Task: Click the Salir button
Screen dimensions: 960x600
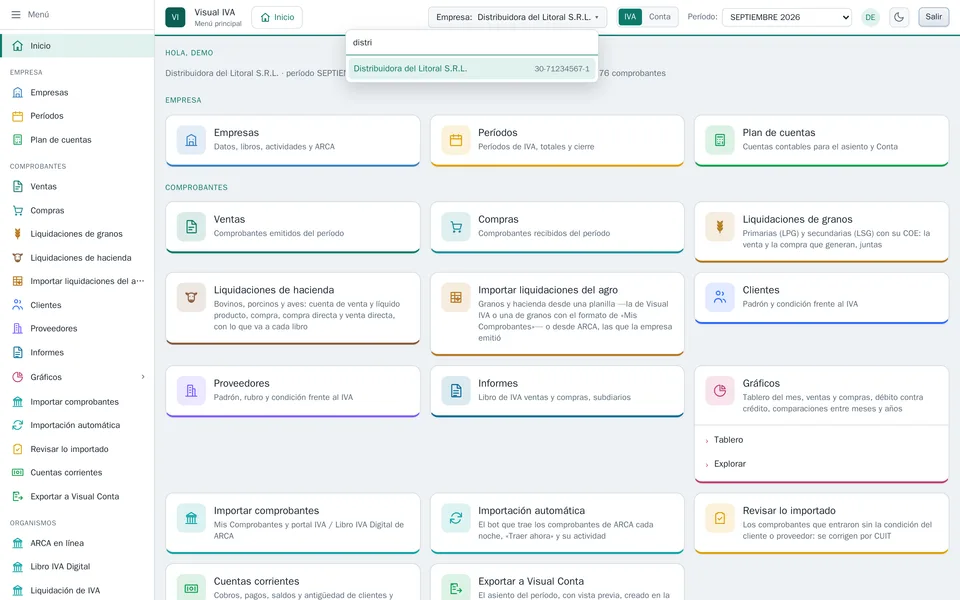Action: coord(934,17)
